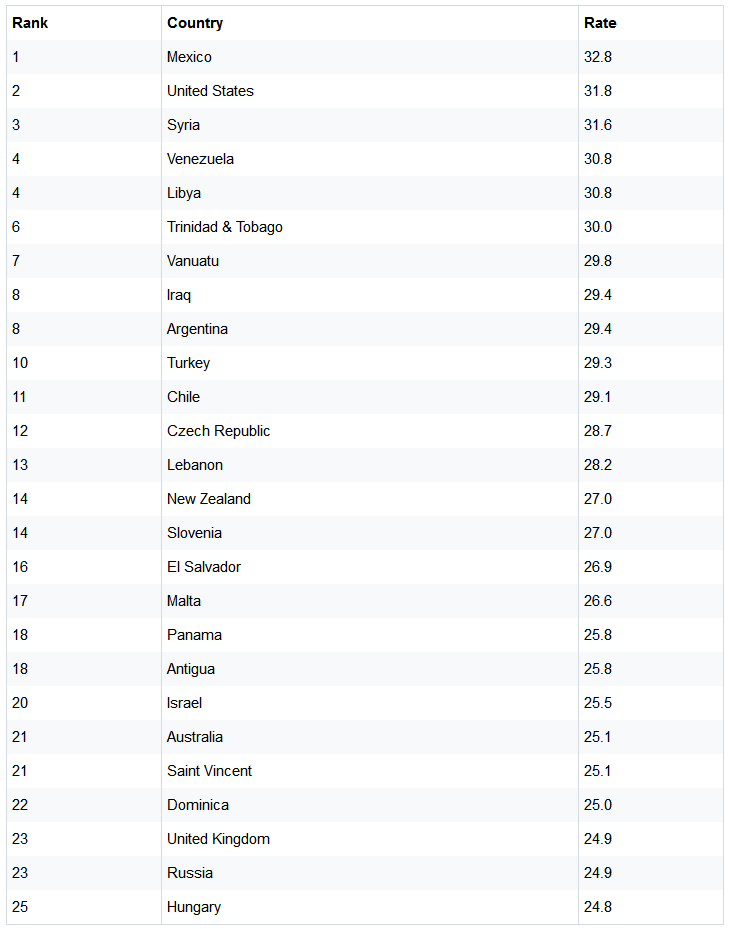Click the Country column header
Screen dimensions: 732x929
pos(195,23)
